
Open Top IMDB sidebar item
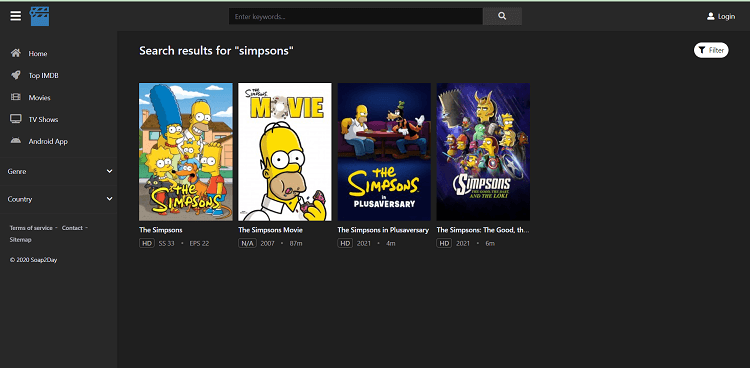(44, 76)
